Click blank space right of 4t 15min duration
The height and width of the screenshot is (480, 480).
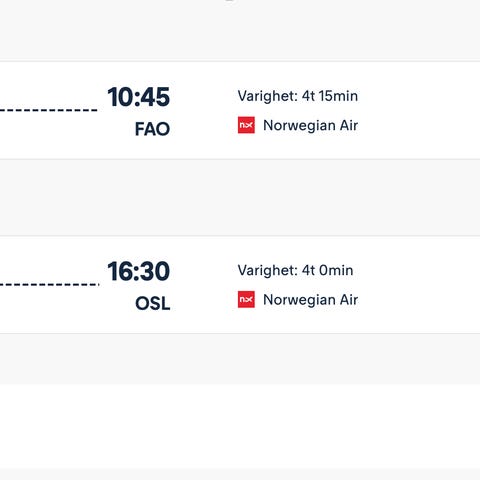[x=419, y=96]
